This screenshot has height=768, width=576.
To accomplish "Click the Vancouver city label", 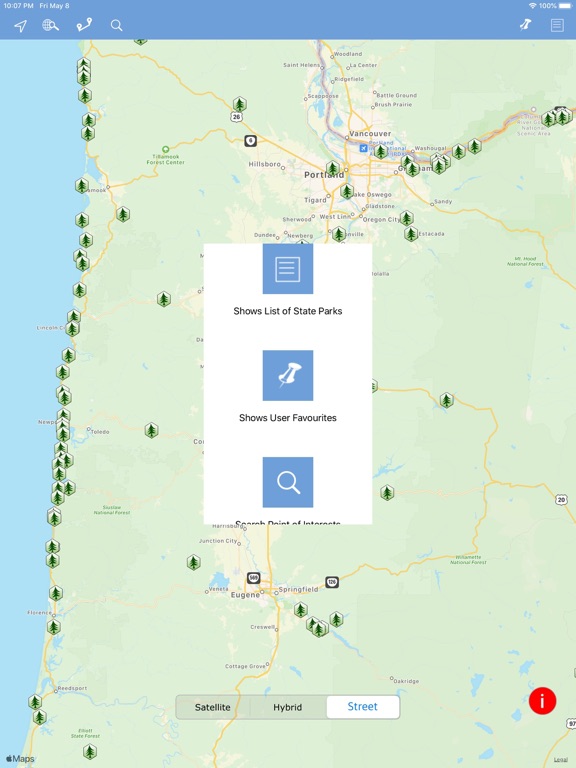I will coord(370,134).
